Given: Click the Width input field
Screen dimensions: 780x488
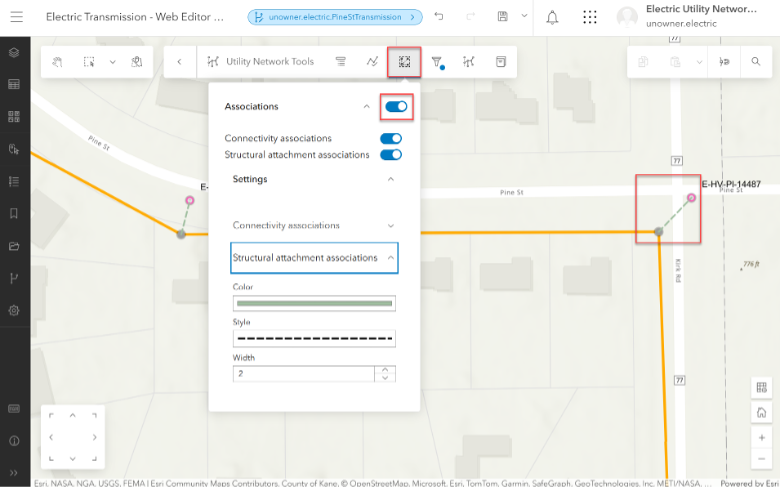Looking at the screenshot, I should pos(303,374).
